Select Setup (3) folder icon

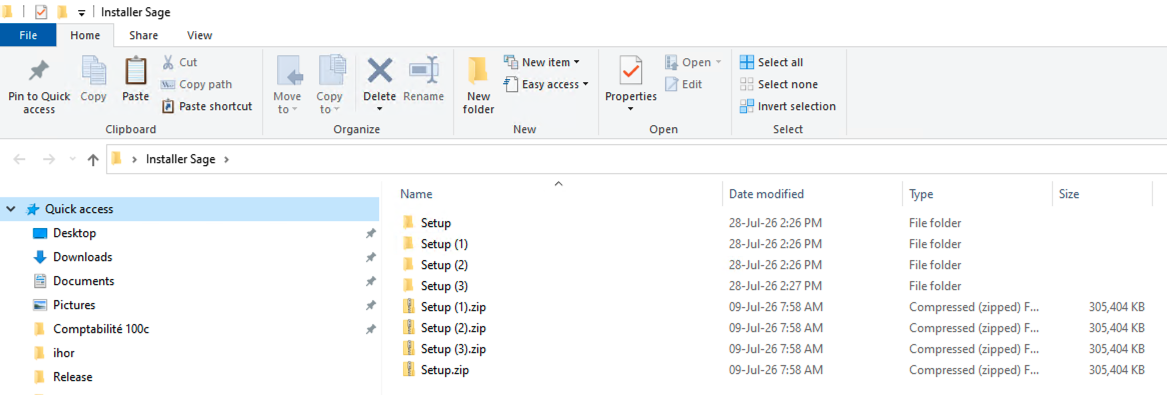tap(408, 286)
